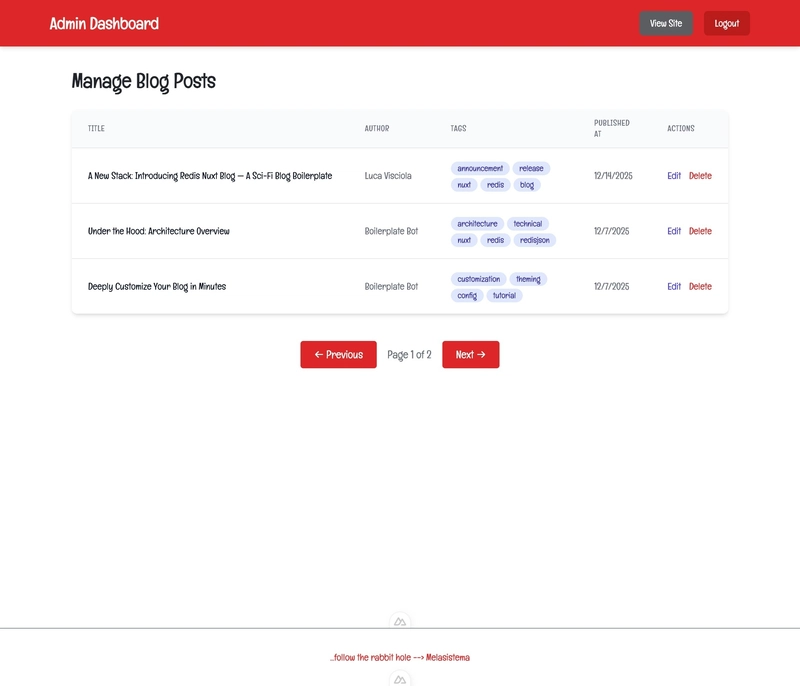Edit the Deeply Customize Your Blog post
This screenshot has height=686, width=800.
pos(673,285)
